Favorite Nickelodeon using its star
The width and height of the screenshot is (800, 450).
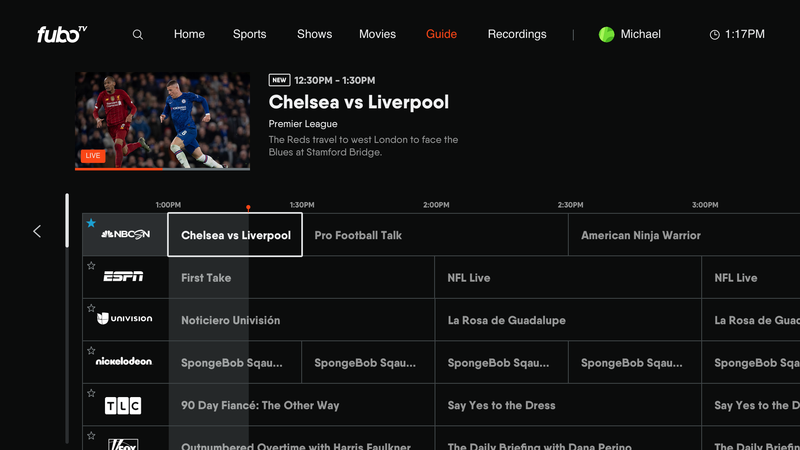click(91, 351)
